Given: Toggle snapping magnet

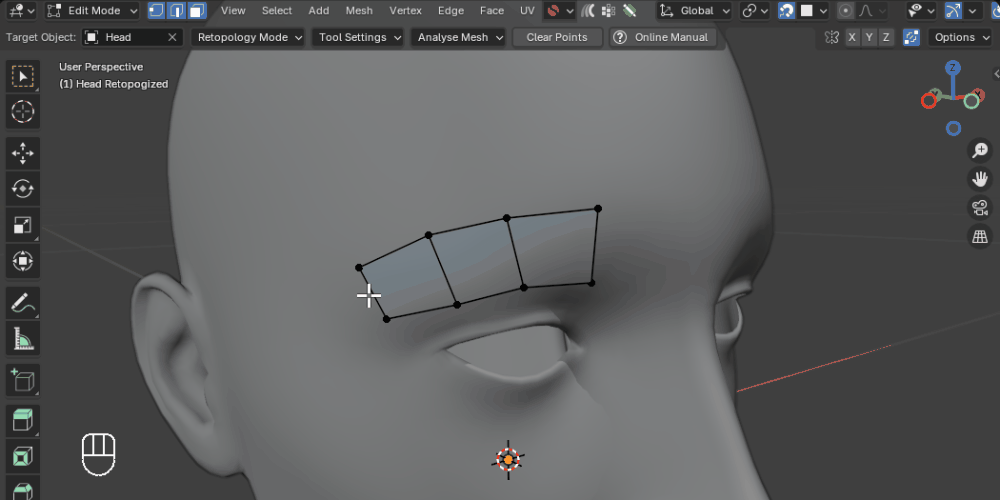Looking at the screenshot, I should pyautogui.click(x=786, y=10).
